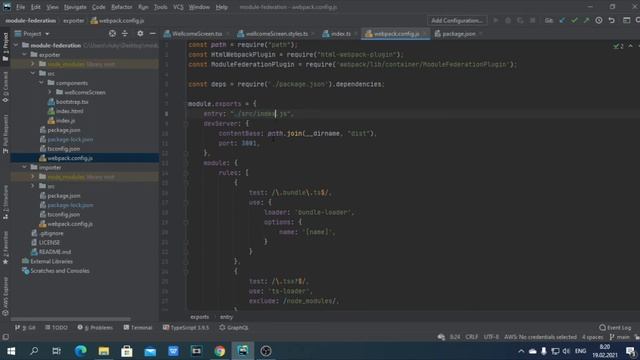Open File Explorer from taskbar
Image resolution: width=640 pixels, height=360 pixels.
[x=104, y=351]
